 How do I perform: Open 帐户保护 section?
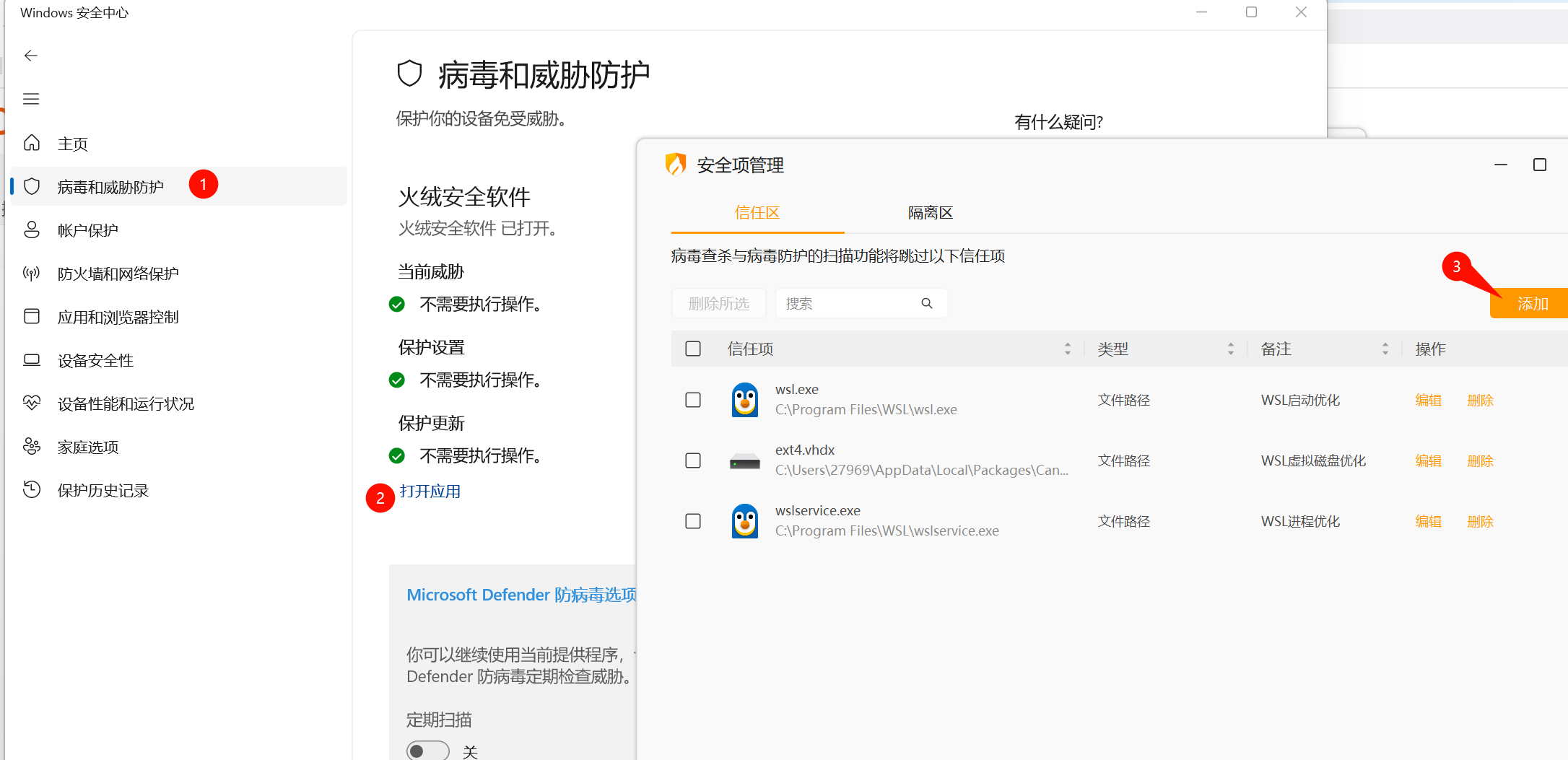[179, 230]
